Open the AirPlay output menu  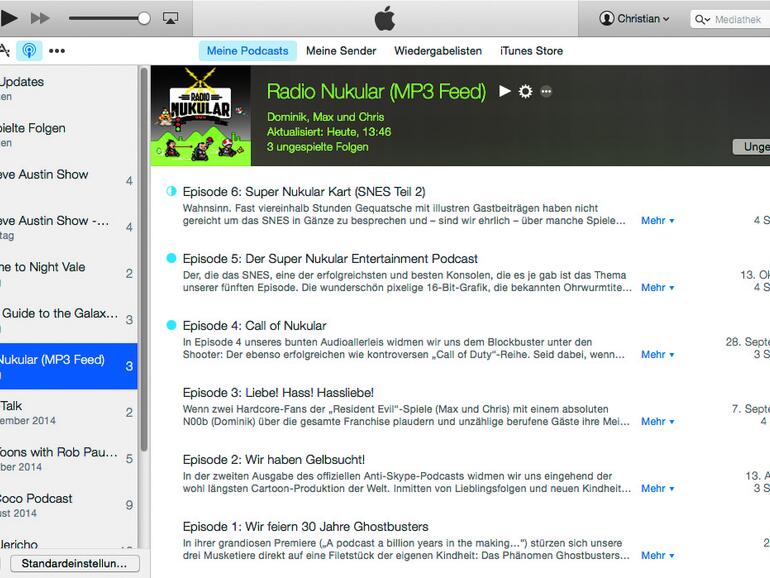pos(170,18)
